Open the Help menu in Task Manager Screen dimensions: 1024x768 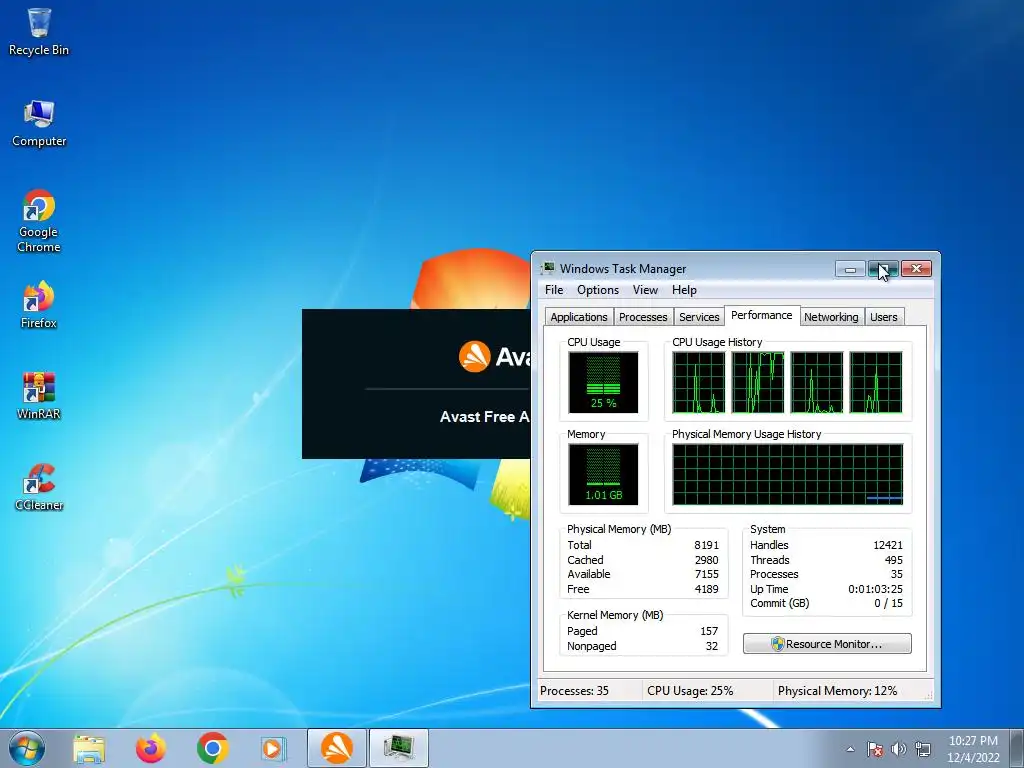pos(684,290)
